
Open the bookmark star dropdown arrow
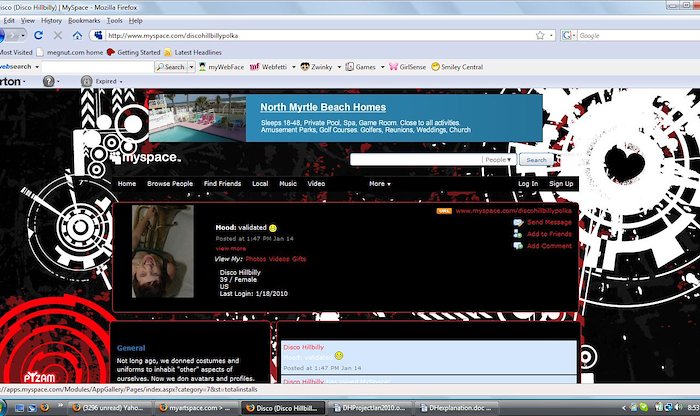coord(551,35)
